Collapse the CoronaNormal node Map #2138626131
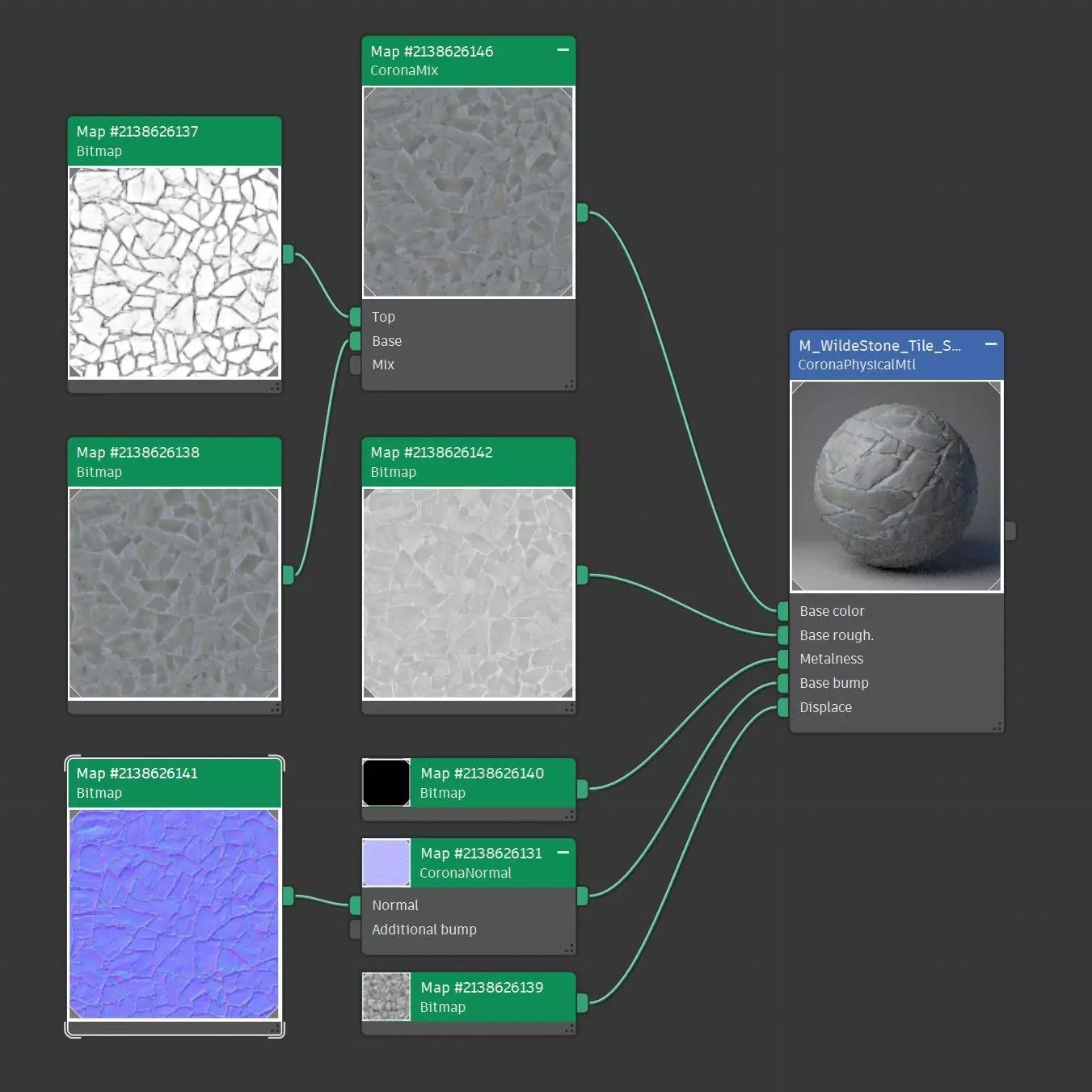1092x1092 pixels. (563, 853)
